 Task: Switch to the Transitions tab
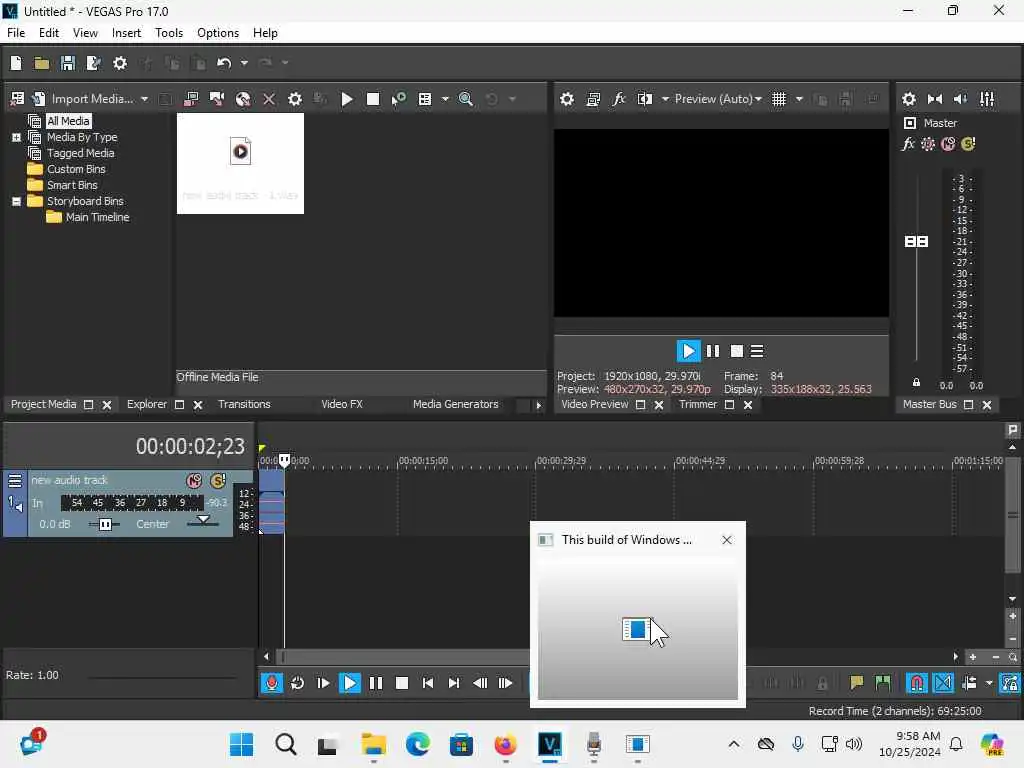[x=244, y=404]
